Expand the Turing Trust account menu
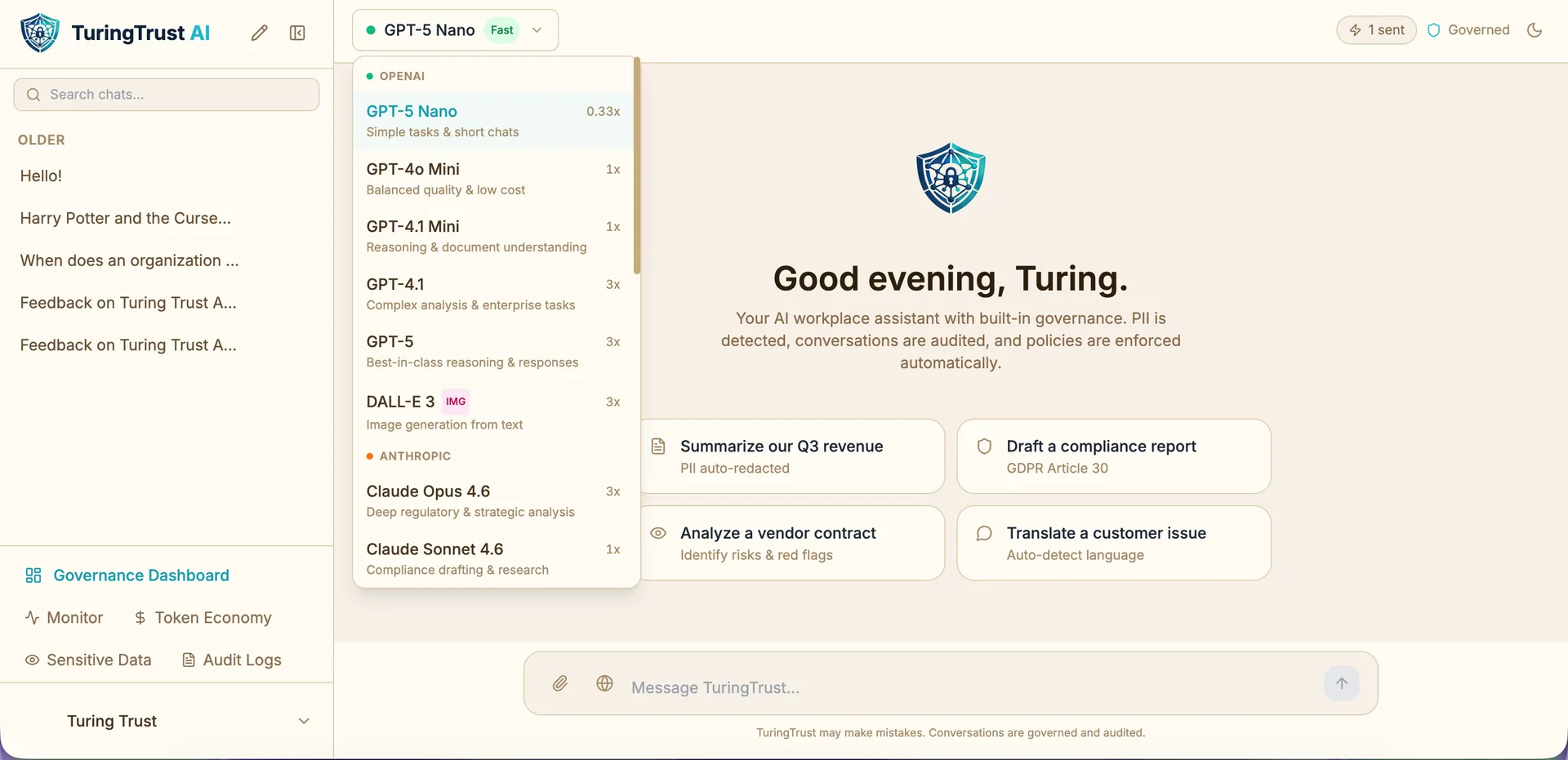The image size is (1568, 760). [167, 721]
